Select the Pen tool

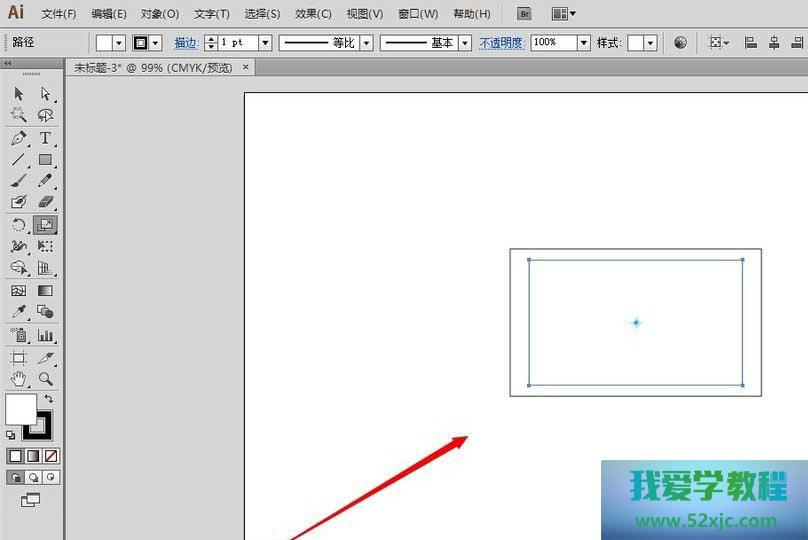coord(19,138)
